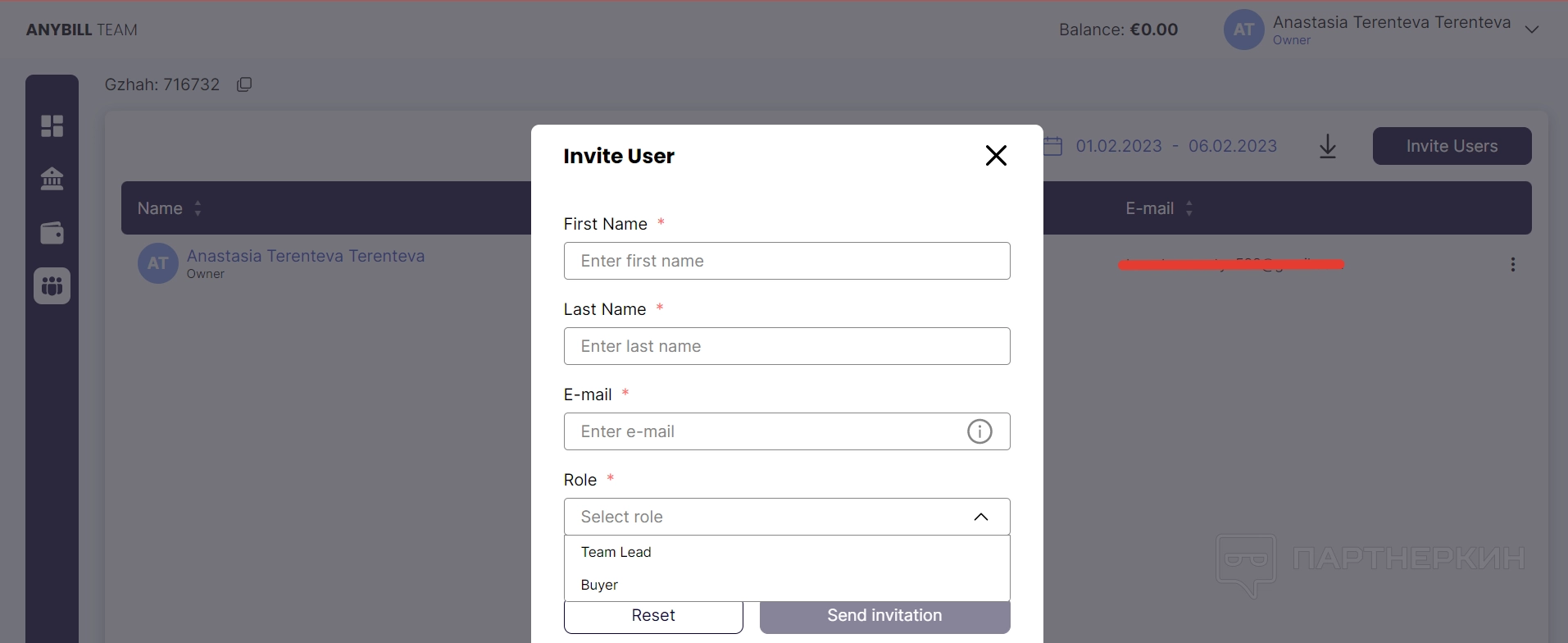Click the e-mail info icon
The height and width of the screenshot is (643, 1568).
click(x=979, y=431)
